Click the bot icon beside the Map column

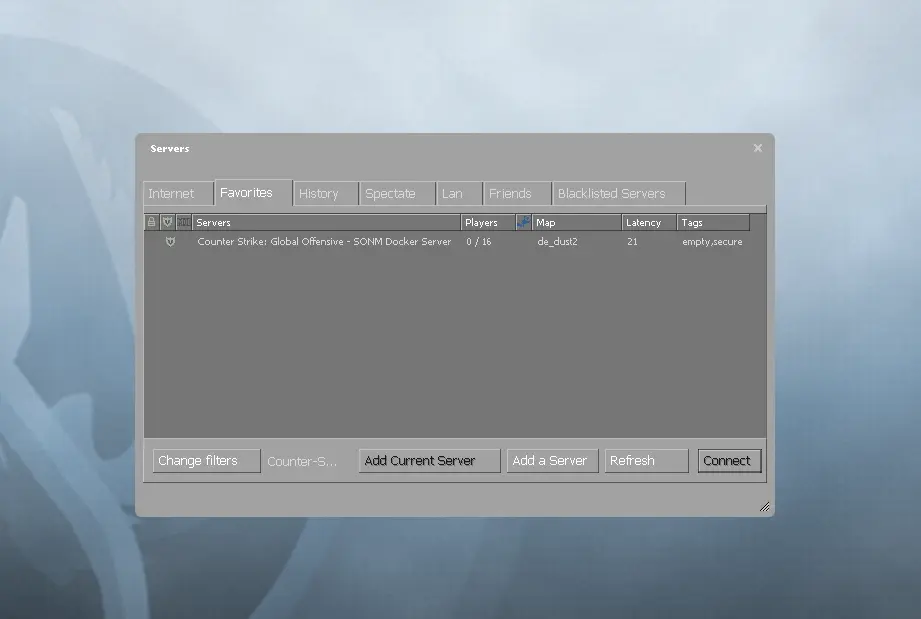pyautogui.click(x=524, y=221)
